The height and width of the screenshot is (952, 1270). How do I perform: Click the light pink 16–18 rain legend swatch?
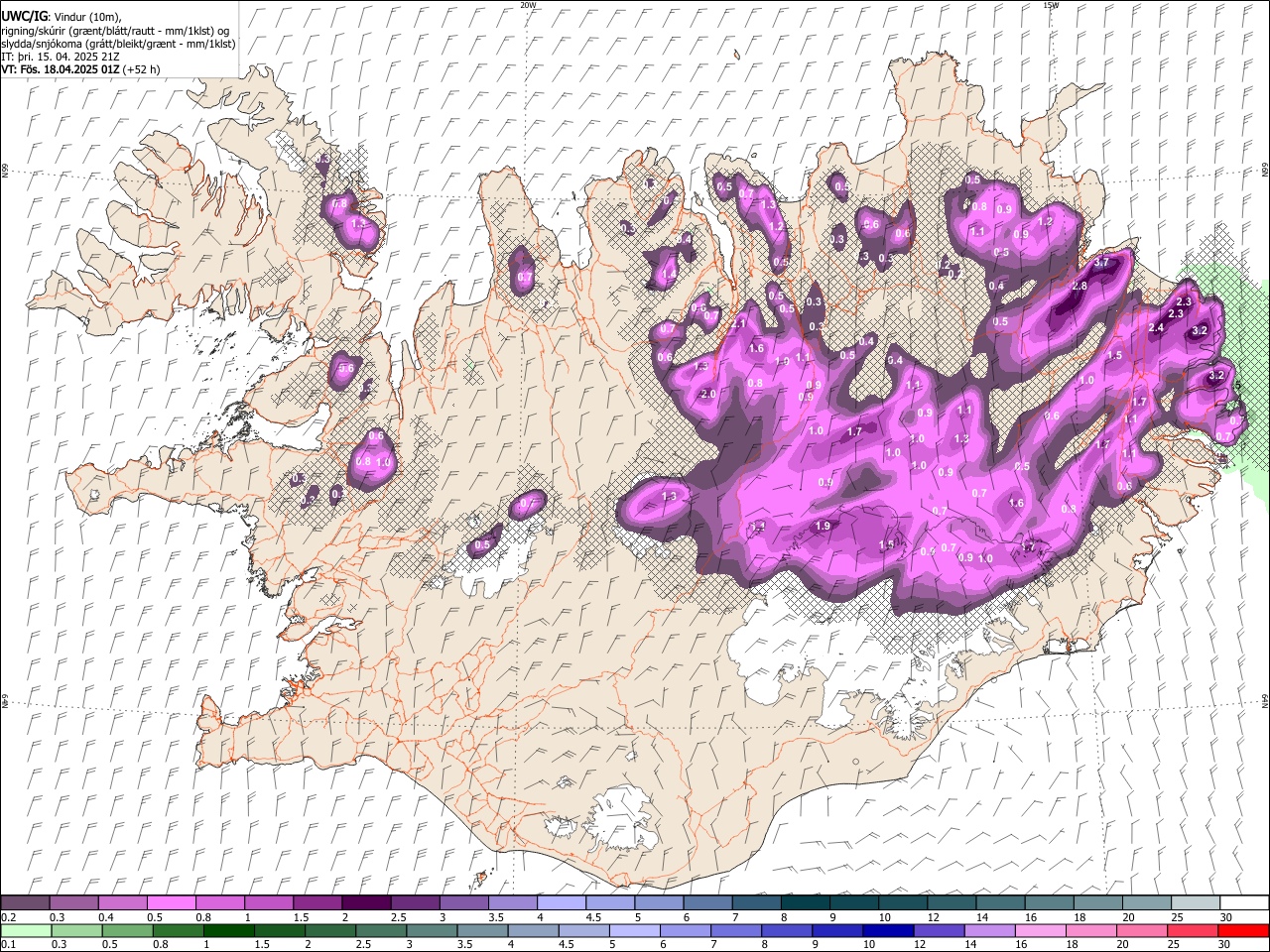[1040, 930]
